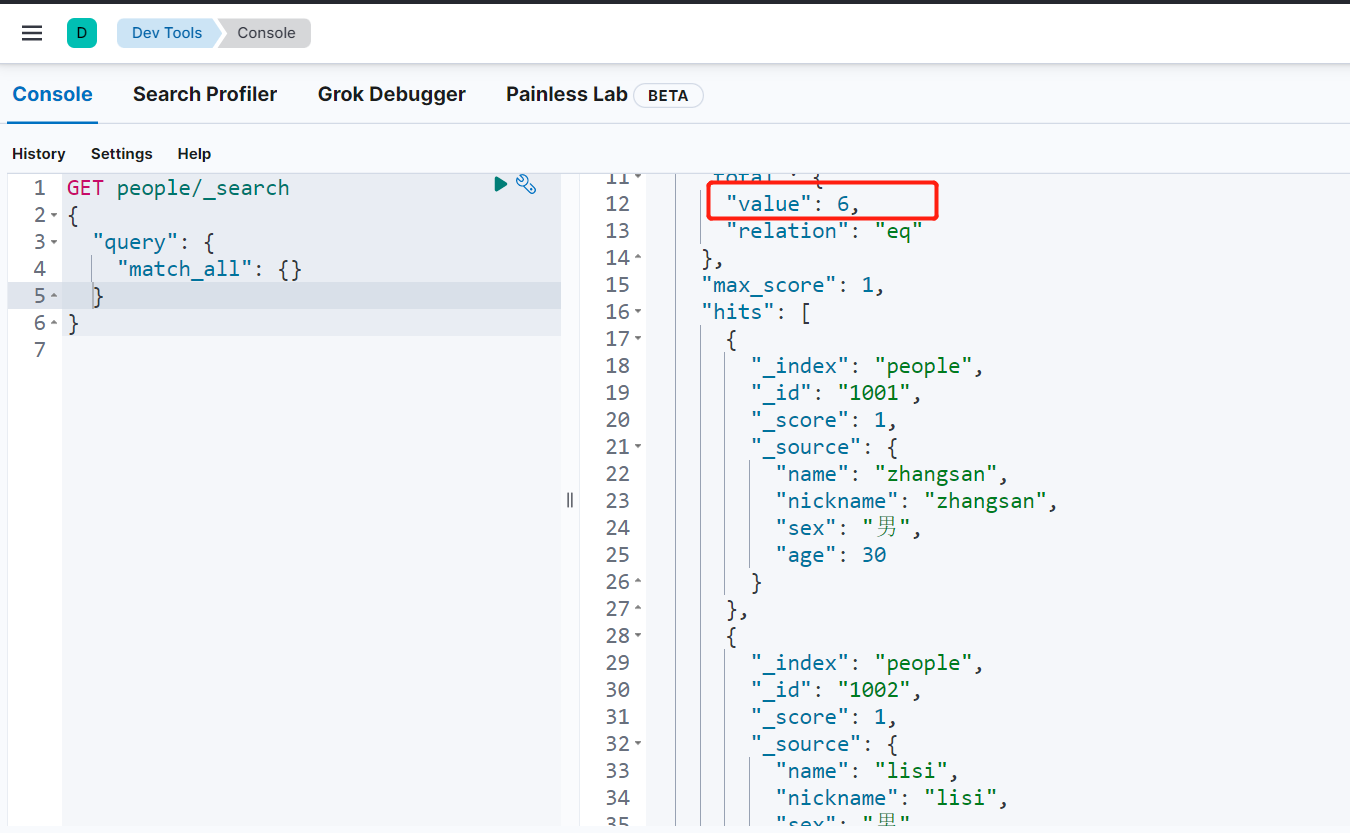
Task: Click the Help button
Action: click(x=194, y=154)
